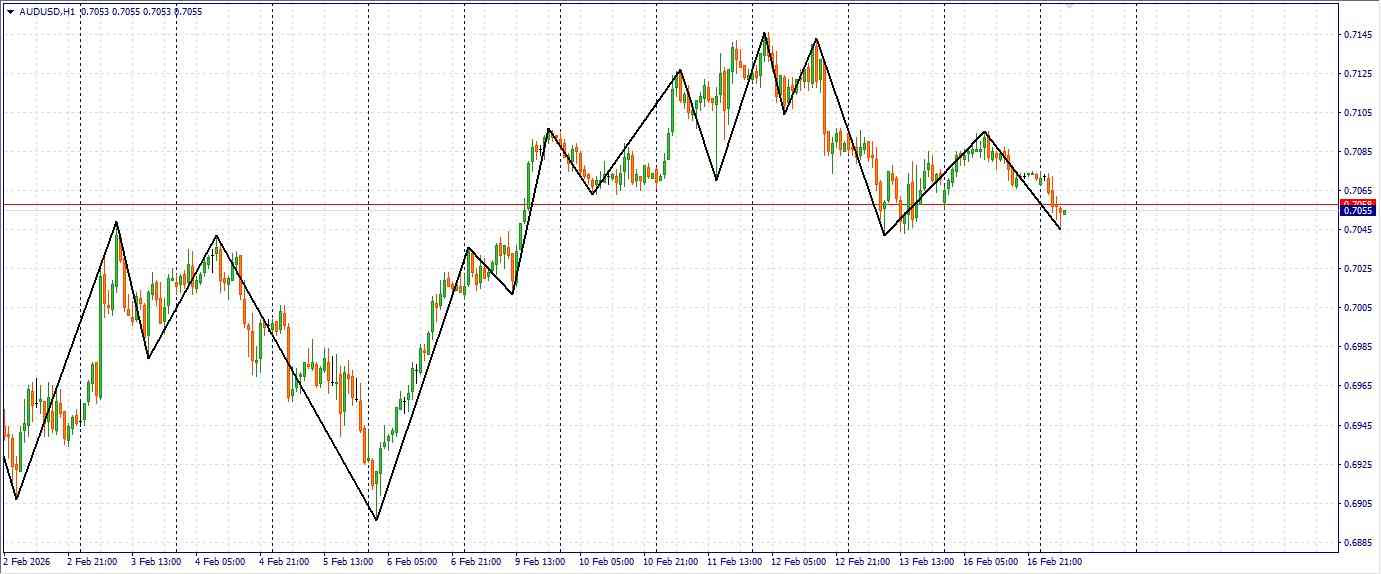The height and width of the screenshot is (574, 1381).
Task: Click the 16 Feb 05:00 time label
Action: 991,562
